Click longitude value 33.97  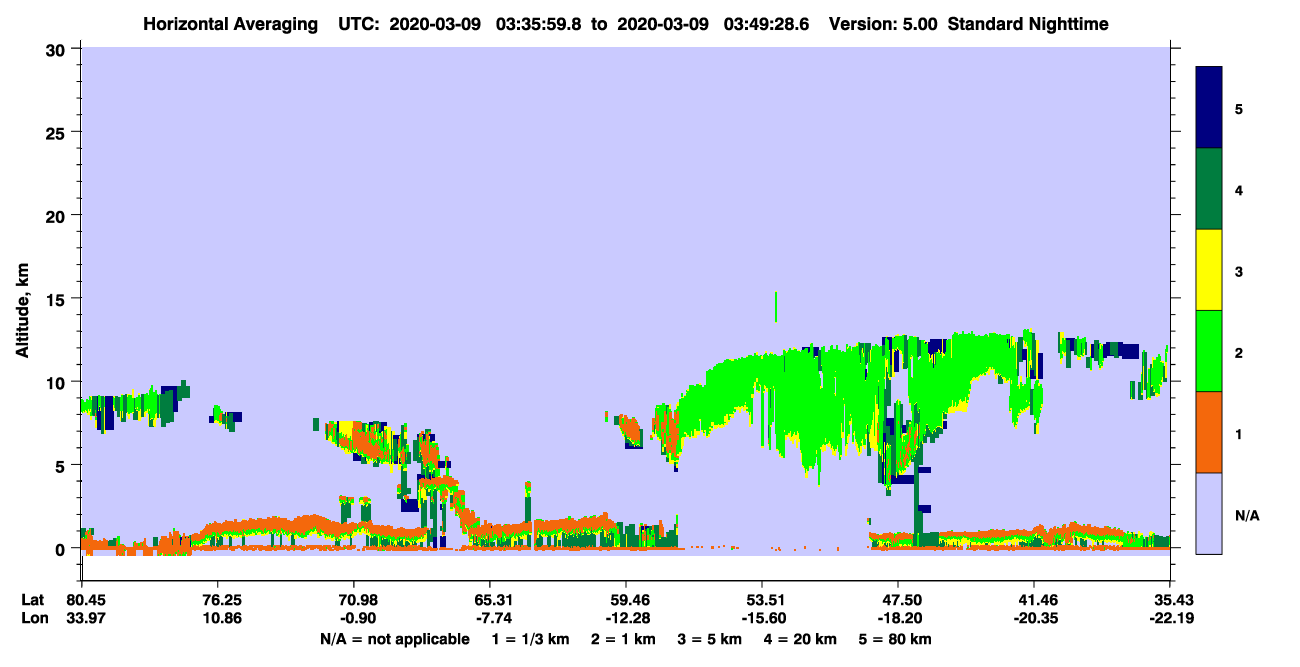86,618
